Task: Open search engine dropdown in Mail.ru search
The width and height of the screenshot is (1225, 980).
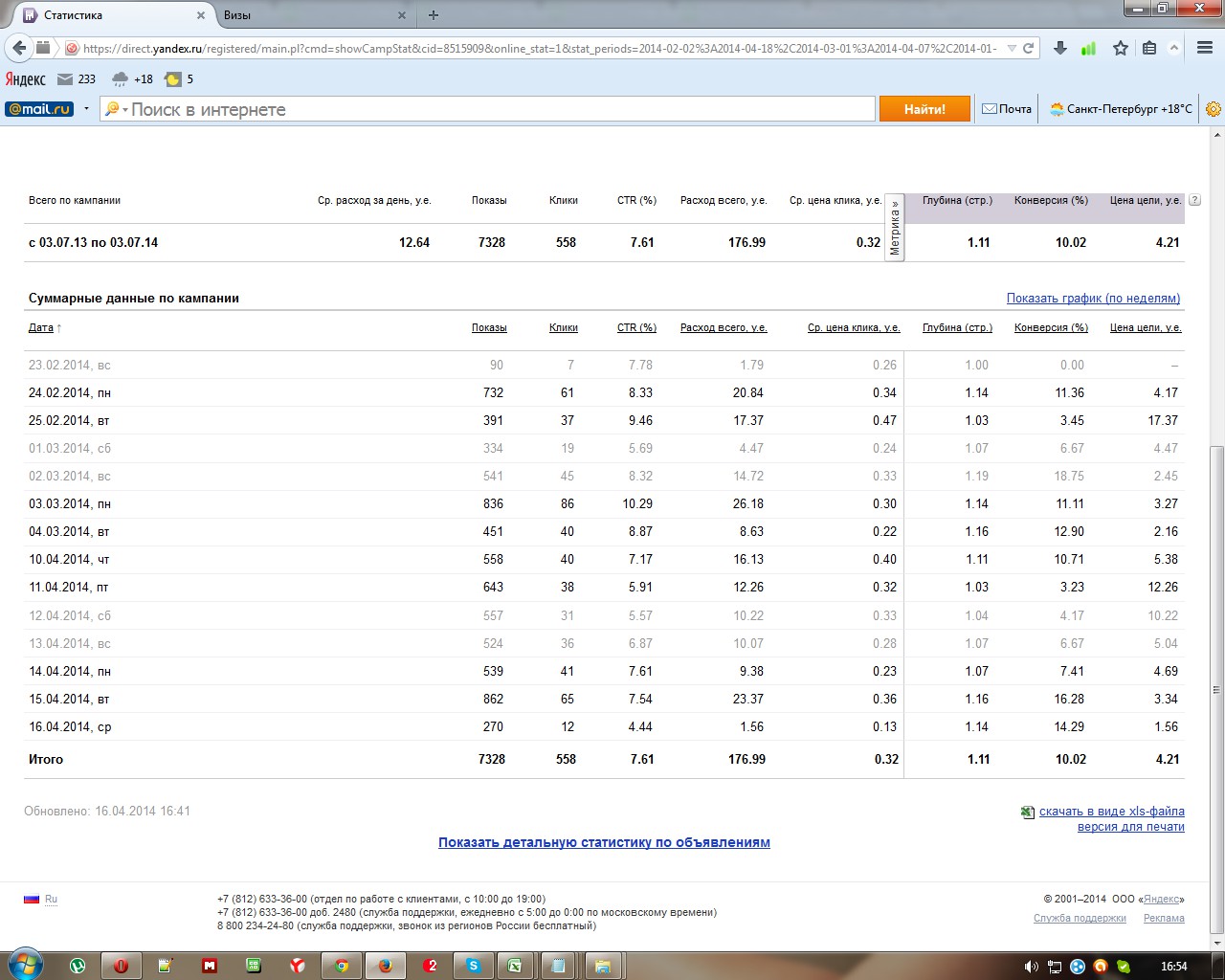Action: point(116,109)
